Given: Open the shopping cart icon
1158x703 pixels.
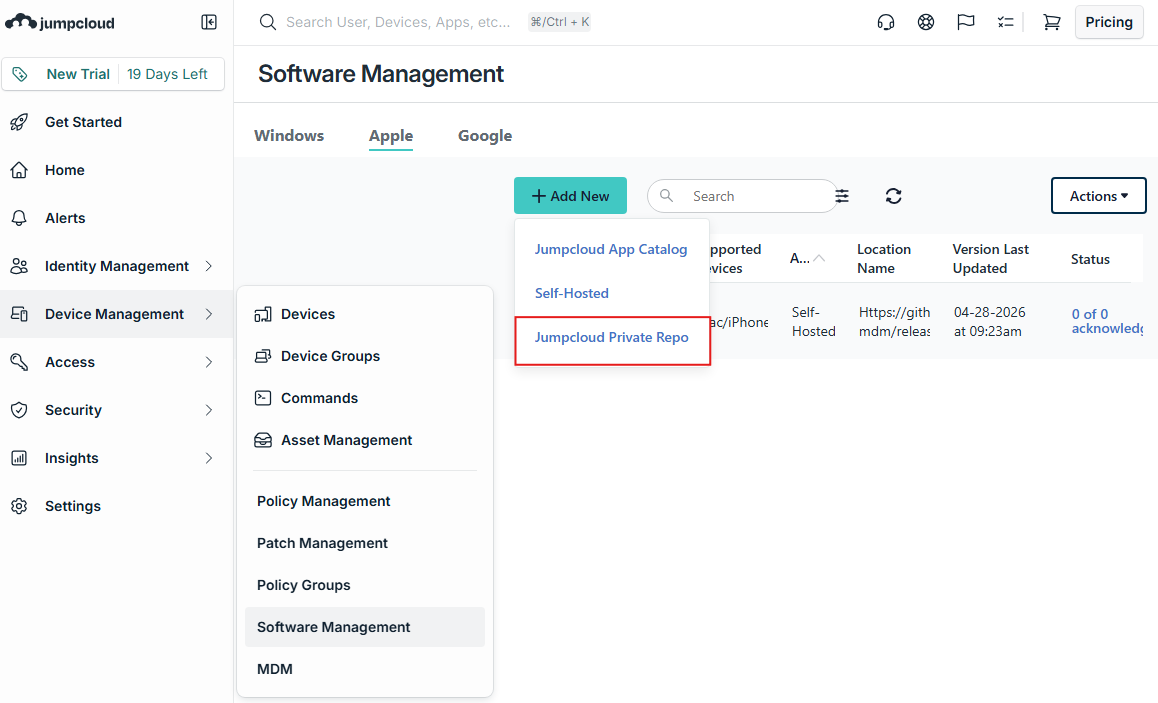Looking at the screenshot, I should [1052, 22].
